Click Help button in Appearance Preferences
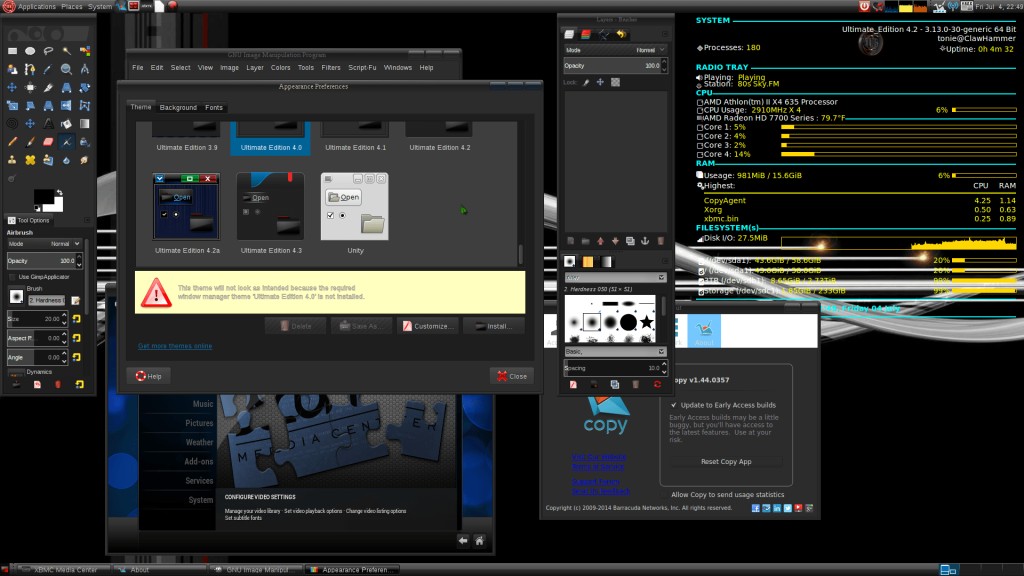1024x576 pixels. click(x=148, y=376)
